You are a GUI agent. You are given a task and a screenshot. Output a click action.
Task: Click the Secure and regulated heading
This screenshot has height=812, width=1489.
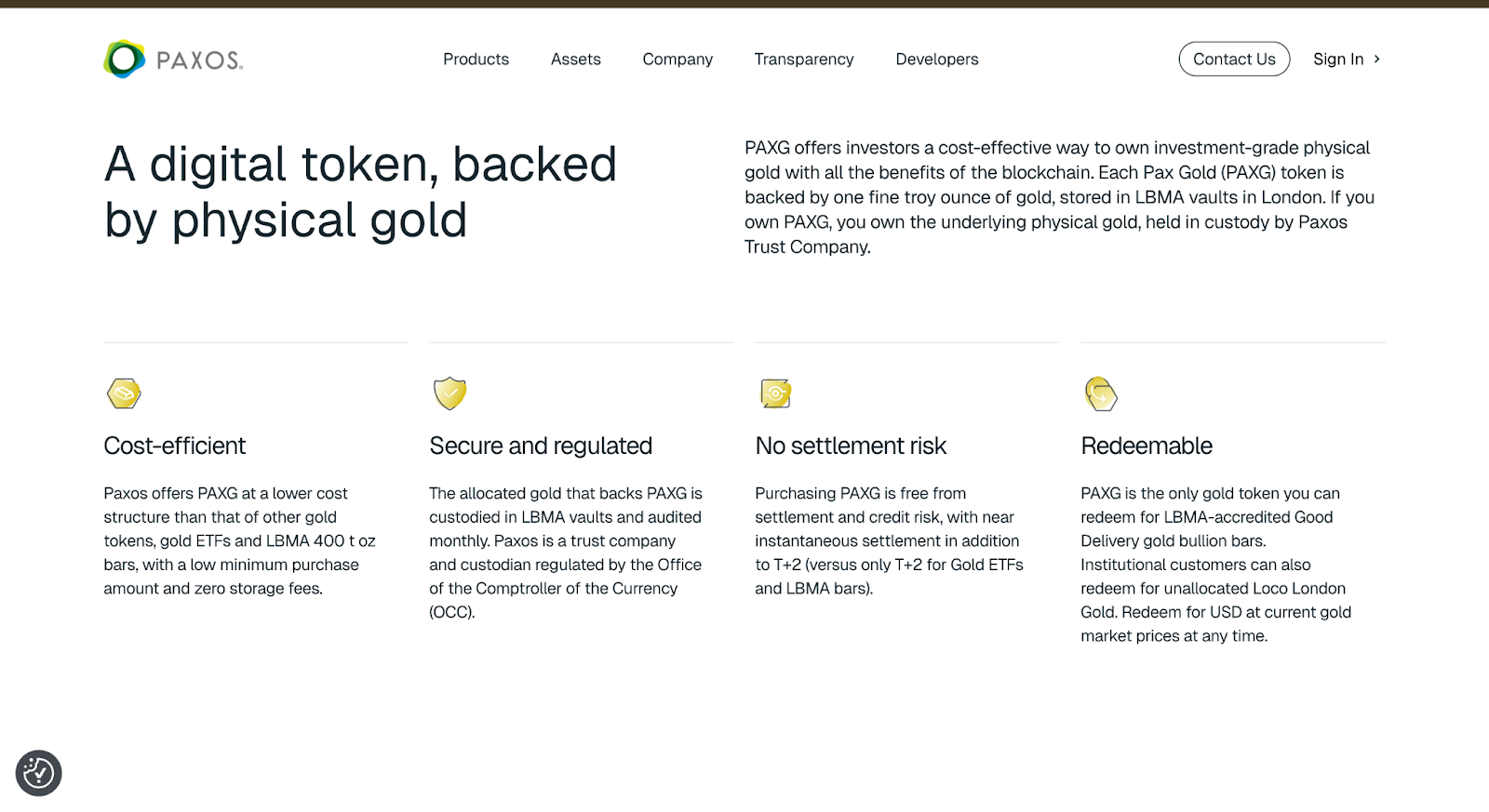[x=540, y=446]
